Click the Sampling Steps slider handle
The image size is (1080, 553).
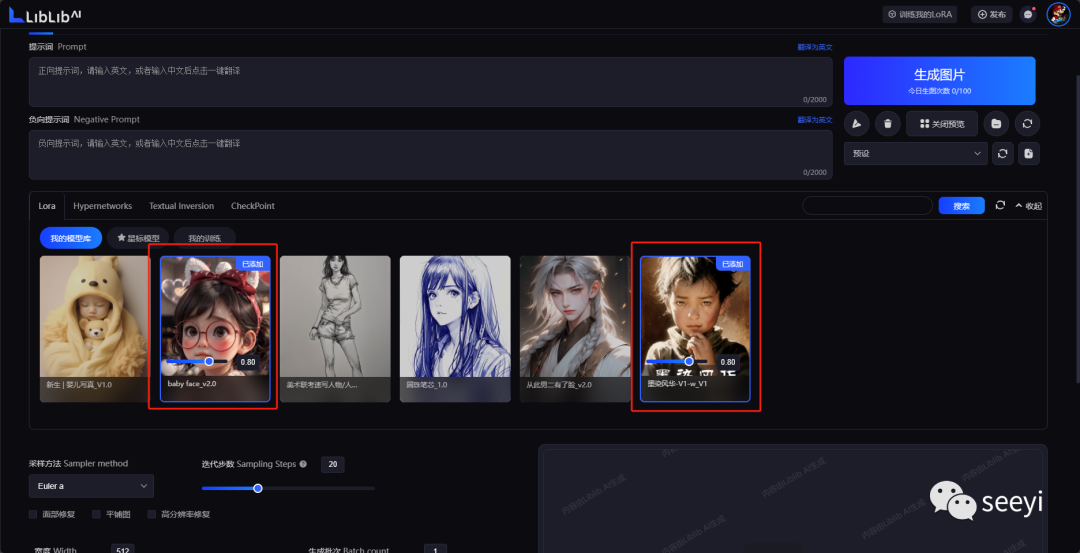coord(258,488)
